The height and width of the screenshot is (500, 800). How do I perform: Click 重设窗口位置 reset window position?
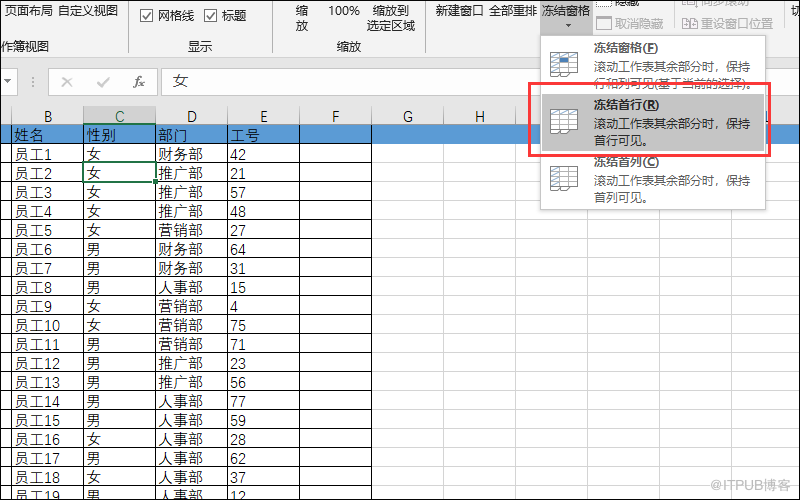pyautogui.click(x=728, y=23)
